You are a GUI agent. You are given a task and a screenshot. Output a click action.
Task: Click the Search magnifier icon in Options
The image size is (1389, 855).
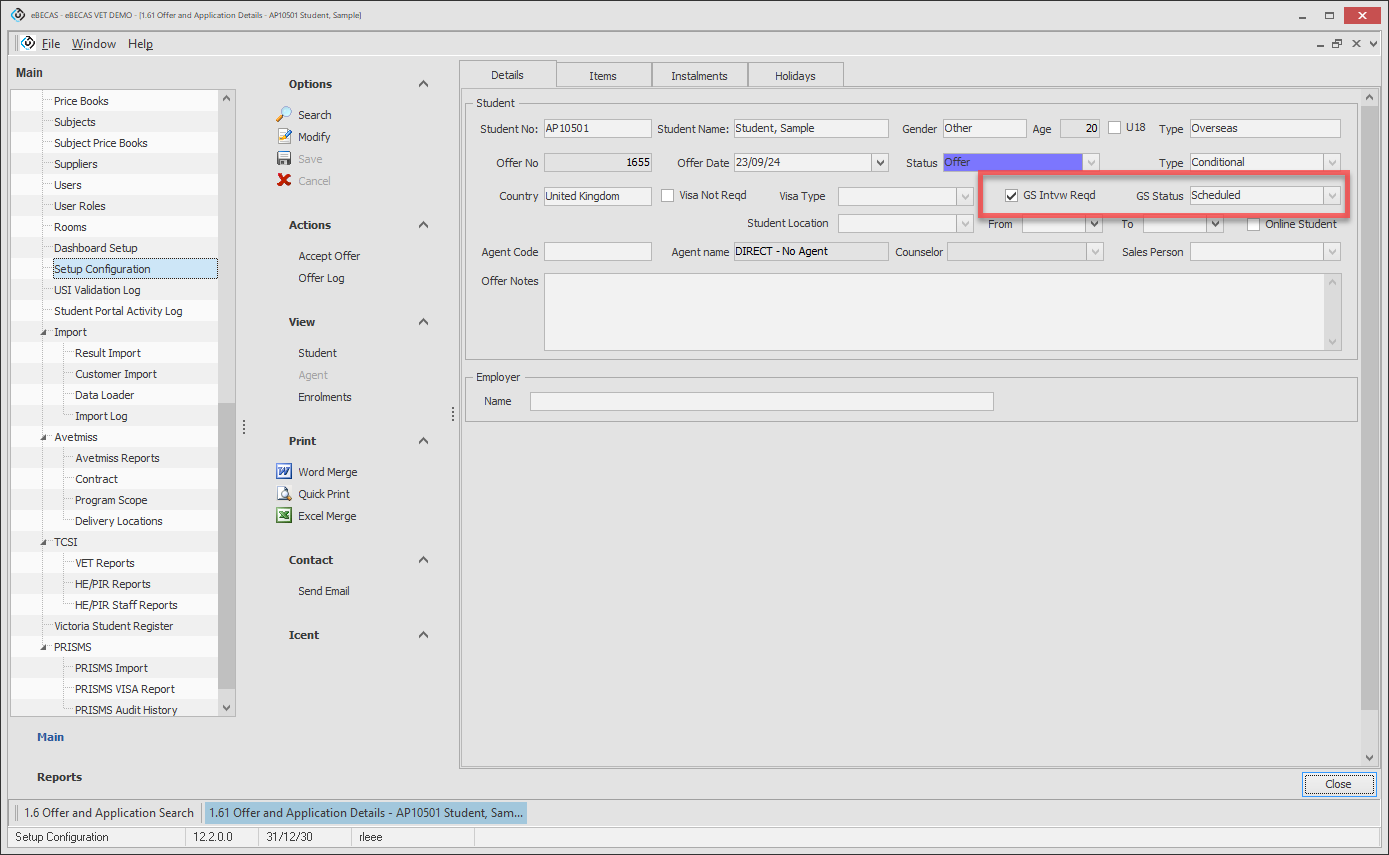coord(284,115)
